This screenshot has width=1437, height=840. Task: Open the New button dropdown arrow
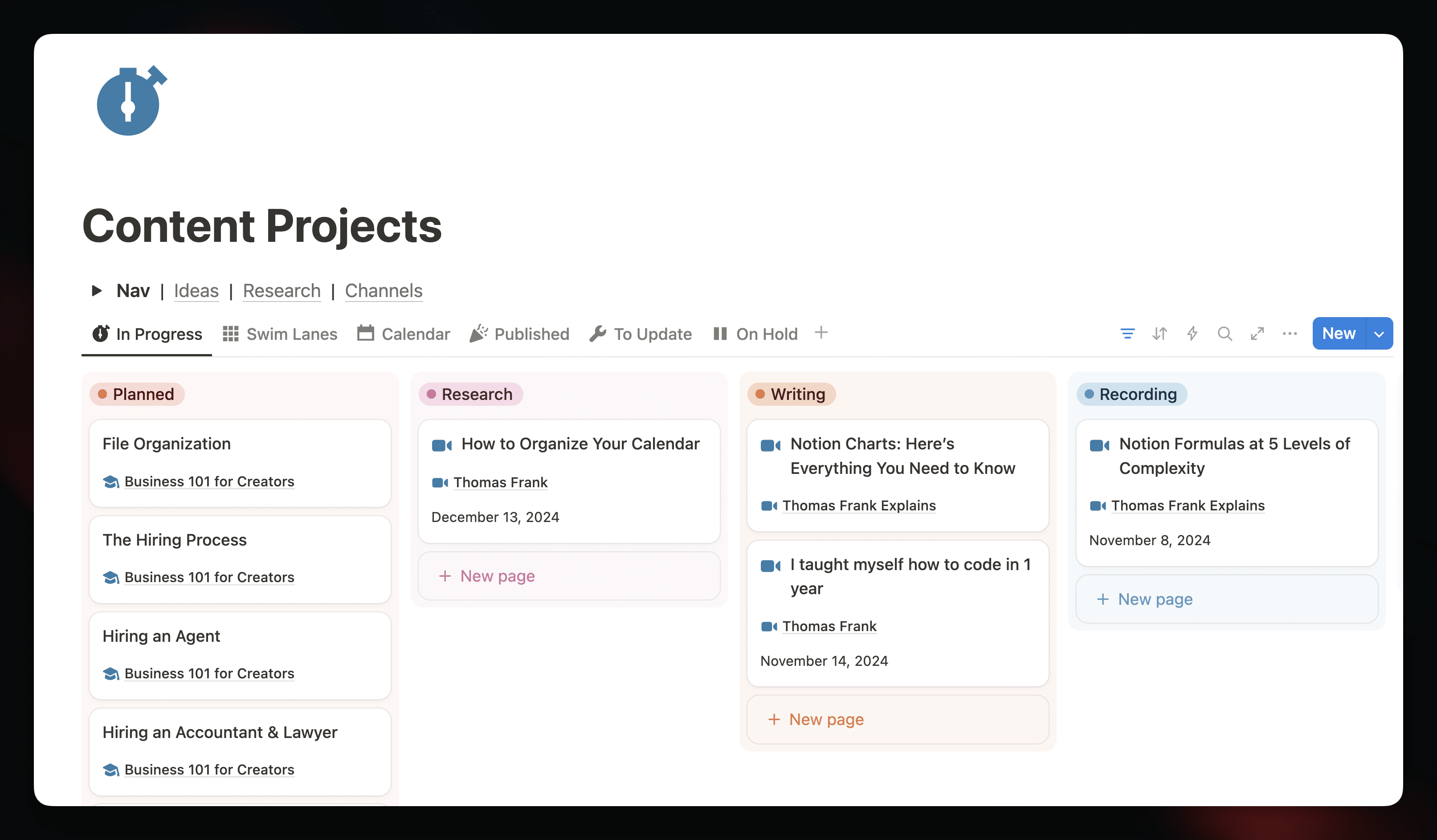pyautogui.click(x=1380, y=334)
